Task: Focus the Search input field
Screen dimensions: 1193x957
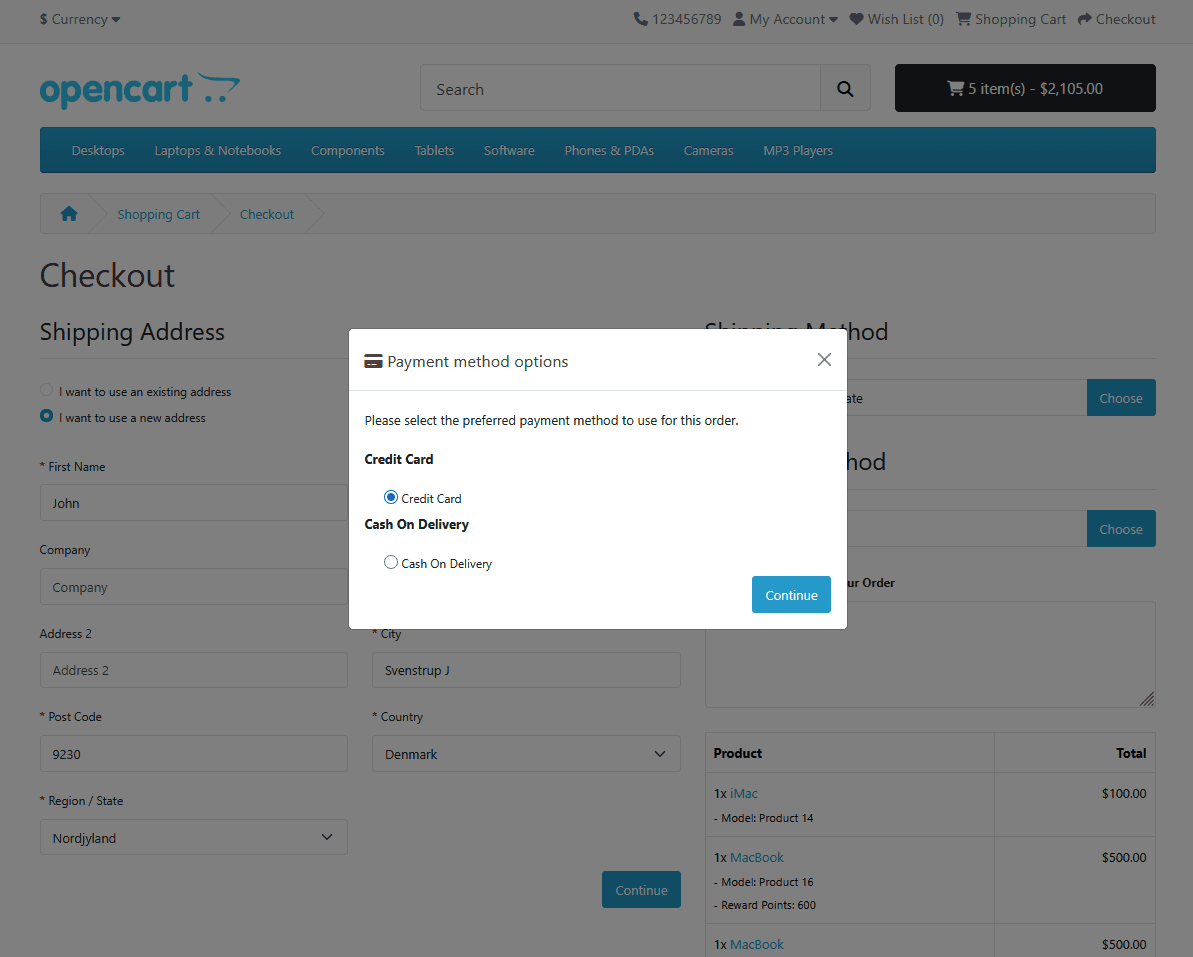Action: tap(620, 89)
